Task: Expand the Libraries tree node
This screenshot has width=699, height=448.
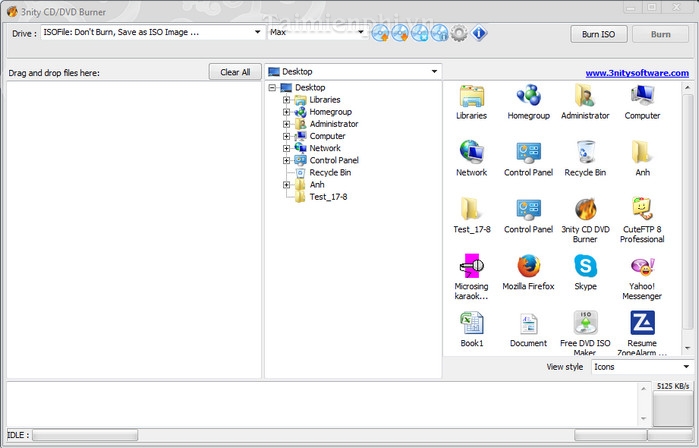Action: pyautogui.click(x=286, y=100)
